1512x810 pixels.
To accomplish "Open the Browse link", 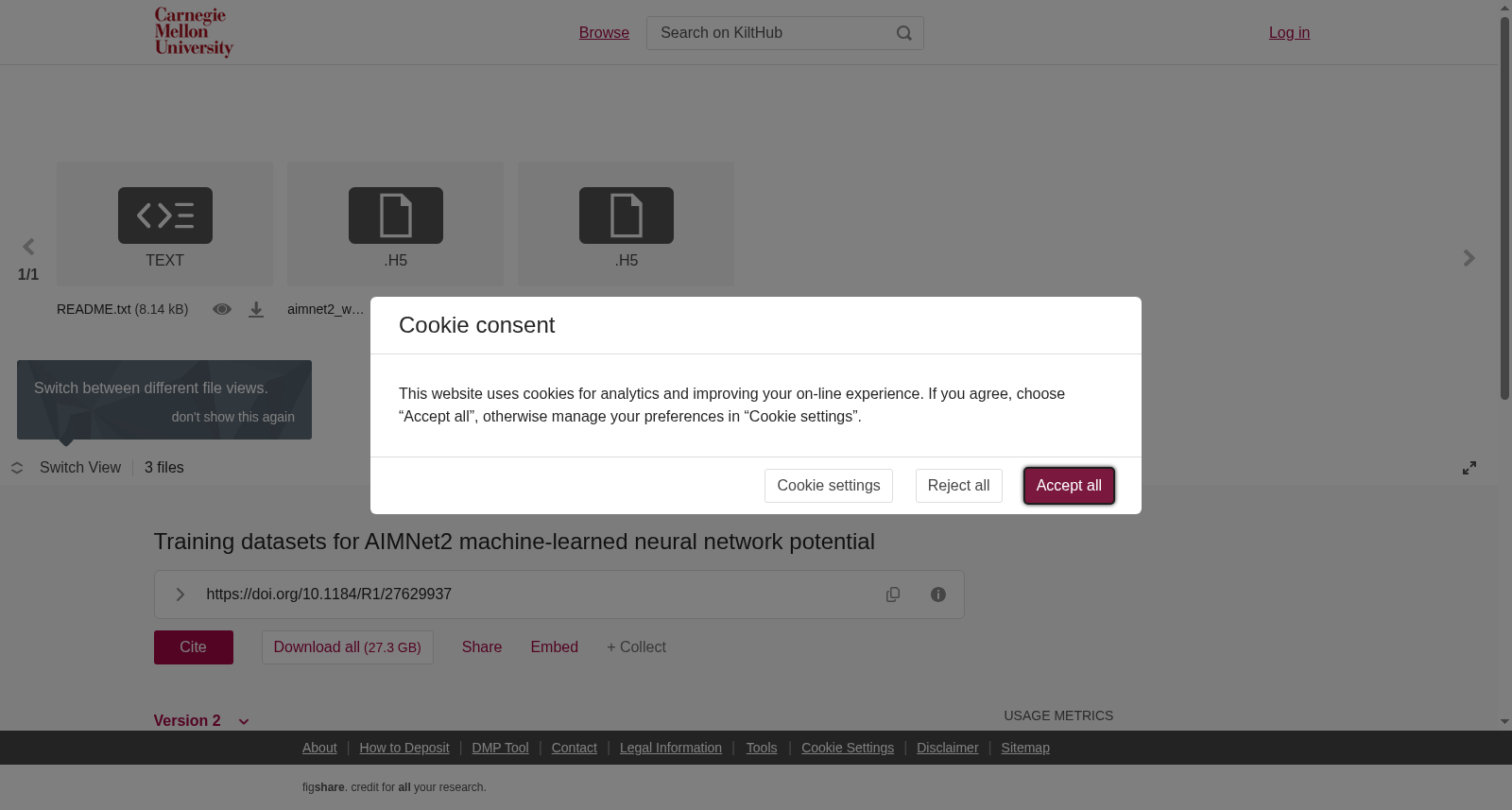I will (x=604, y=33).
